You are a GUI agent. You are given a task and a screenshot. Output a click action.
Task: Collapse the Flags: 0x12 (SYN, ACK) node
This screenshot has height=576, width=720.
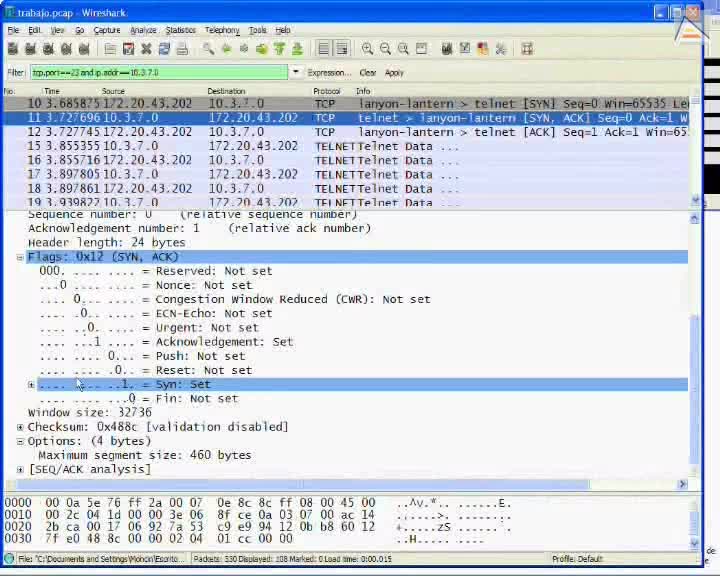pyautogui.click(x=20, y=257)
